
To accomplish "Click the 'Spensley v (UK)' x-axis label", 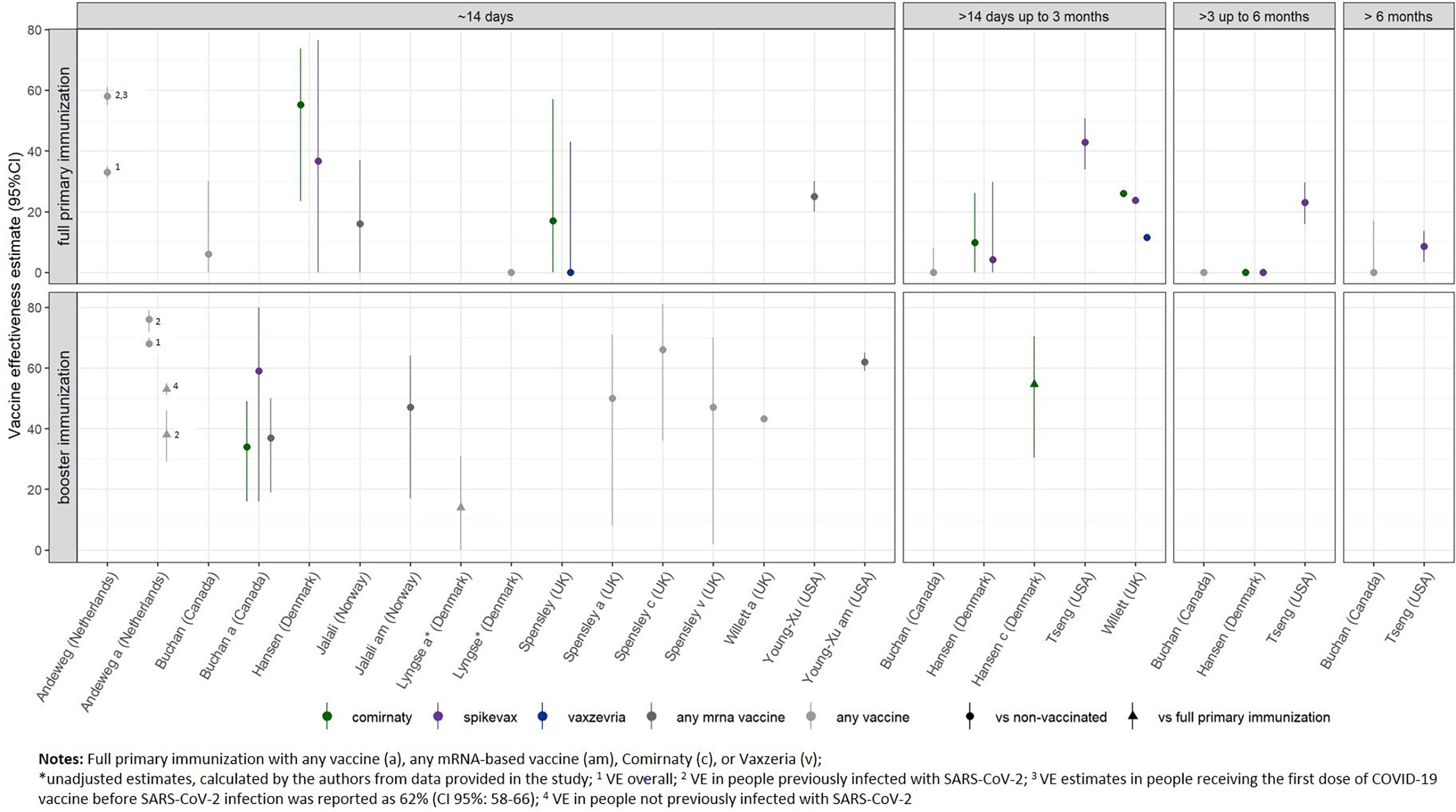I will [x=695, y=616].
